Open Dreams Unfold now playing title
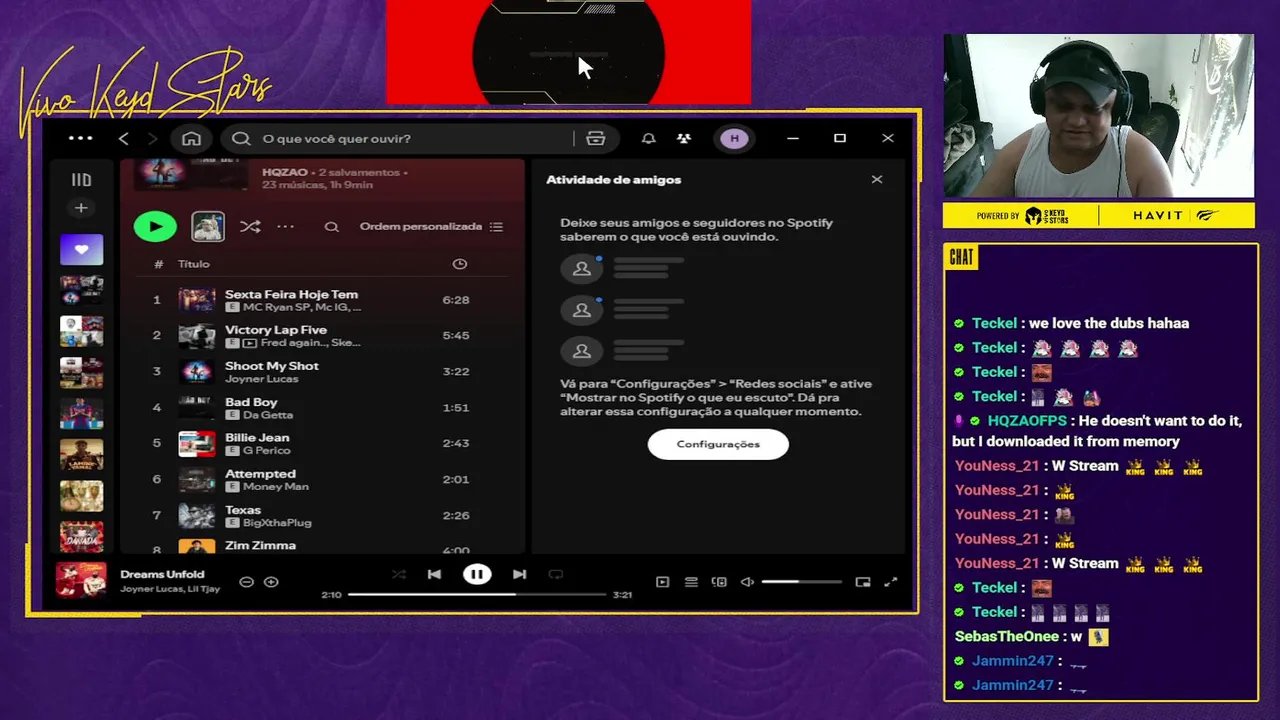1280x720 pixels. [x=162, y=574]
